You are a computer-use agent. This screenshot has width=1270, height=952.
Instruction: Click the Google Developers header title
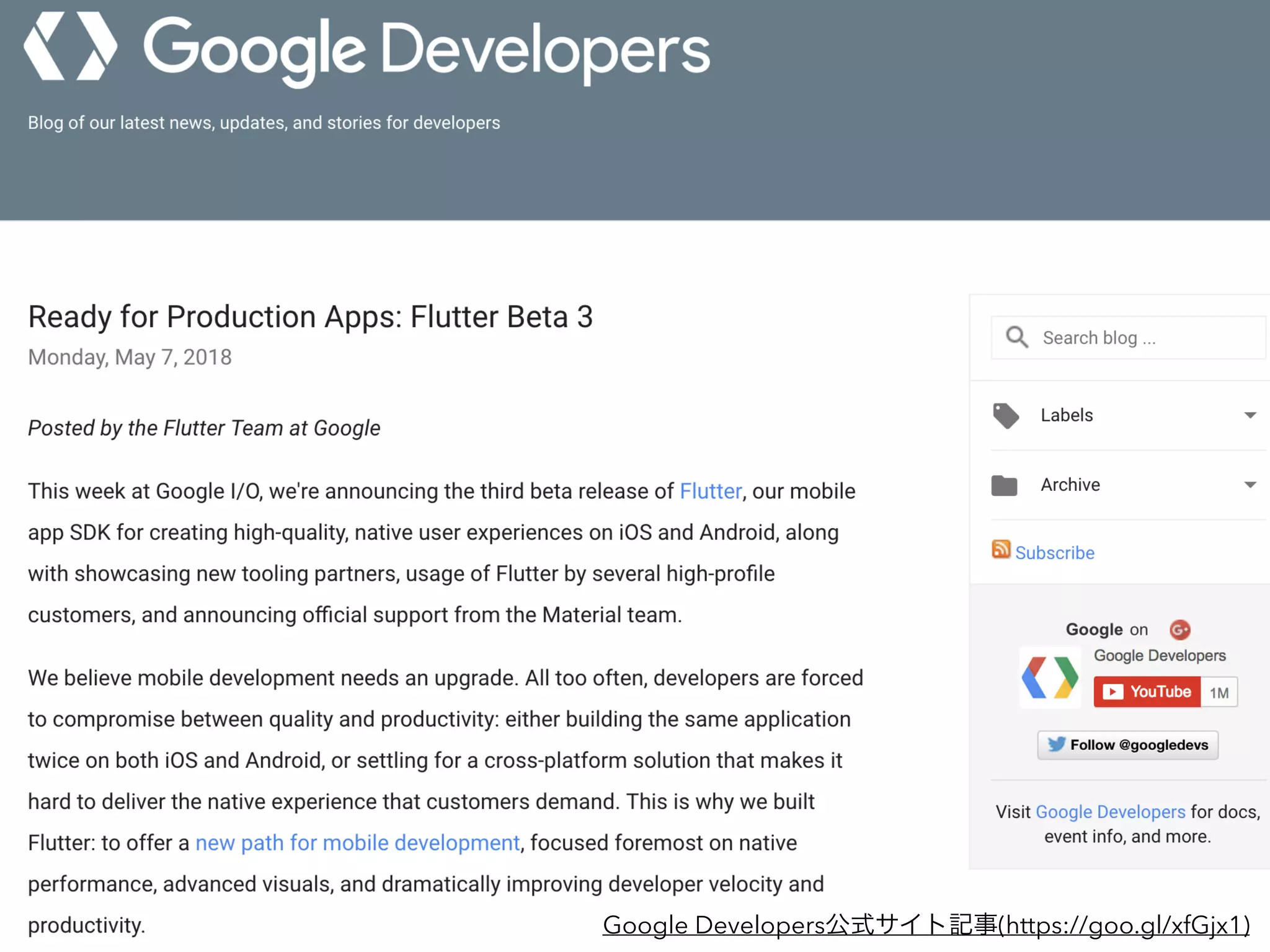[427, 51]
